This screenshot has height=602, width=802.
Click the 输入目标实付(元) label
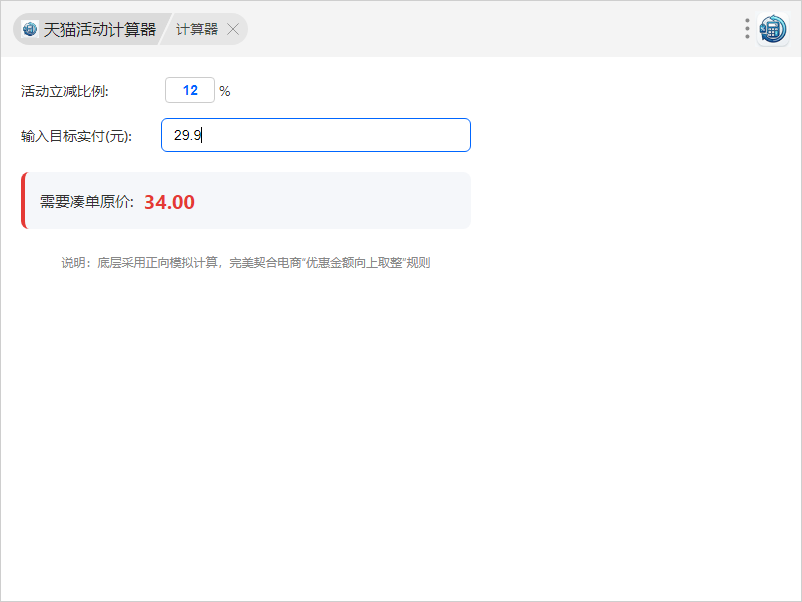tap(77, 136)
